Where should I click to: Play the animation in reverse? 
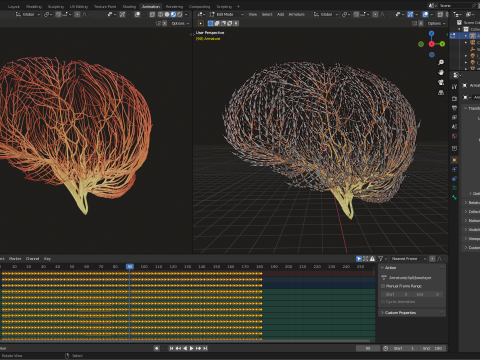[x=185, y=348]
